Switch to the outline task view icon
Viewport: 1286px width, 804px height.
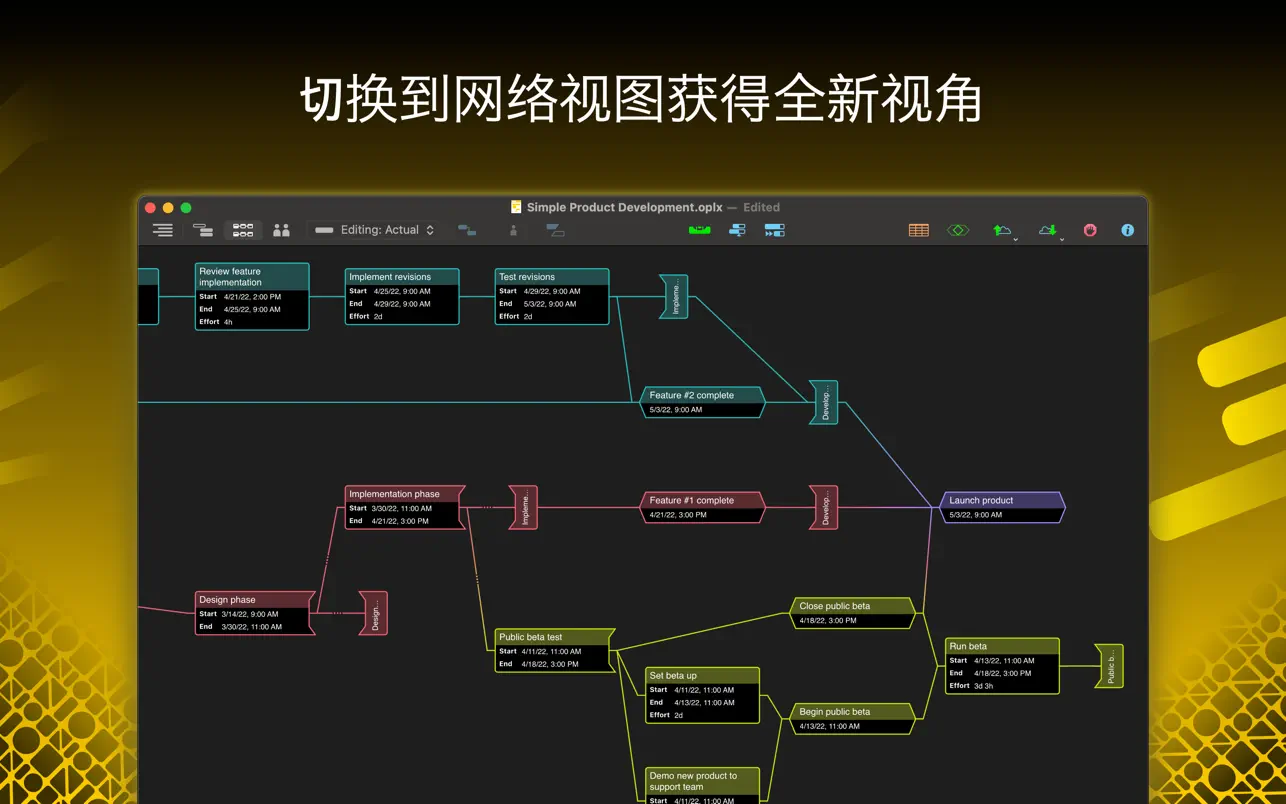click(x=163, y=230)
